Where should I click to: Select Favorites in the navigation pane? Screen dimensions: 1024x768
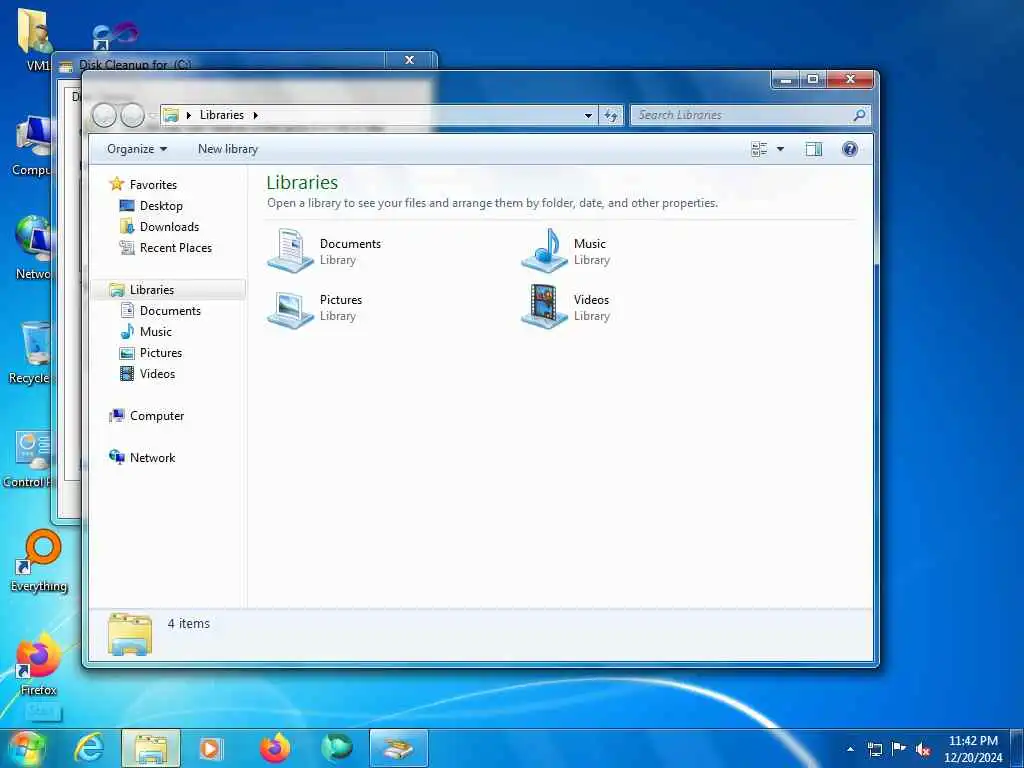coord(143,184)
